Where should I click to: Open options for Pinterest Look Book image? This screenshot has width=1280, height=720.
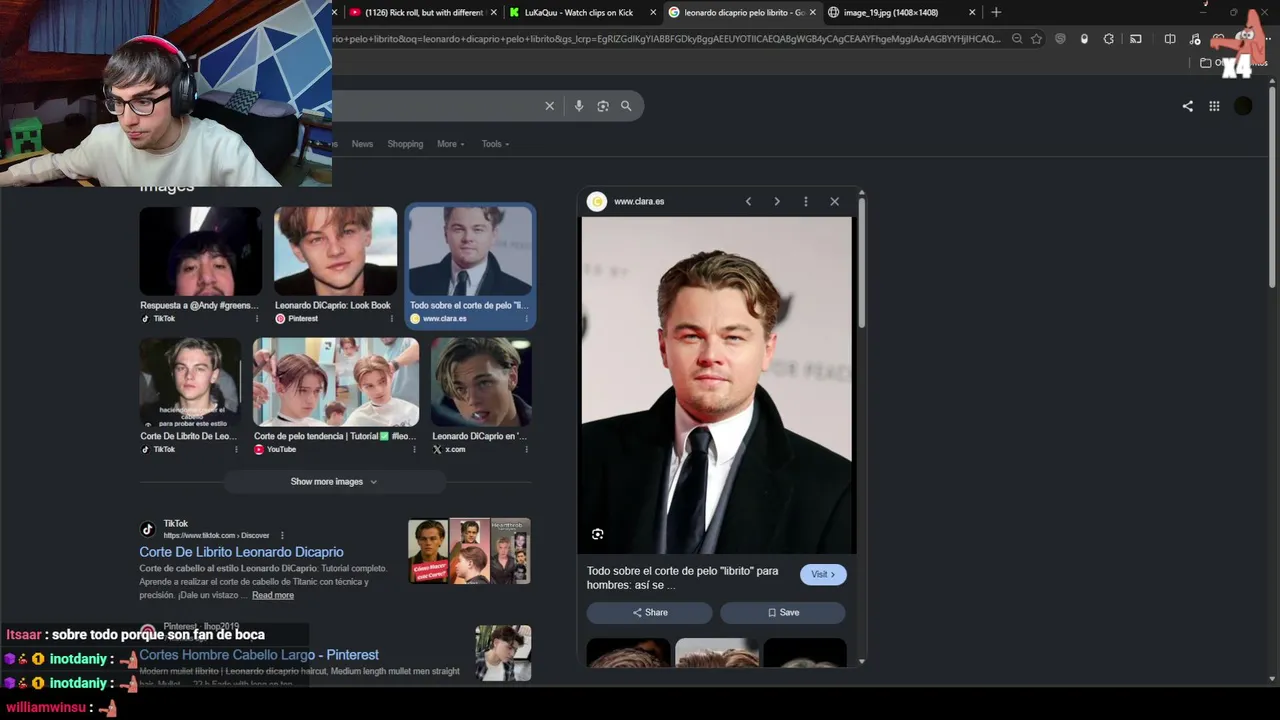tap(391, 319)
